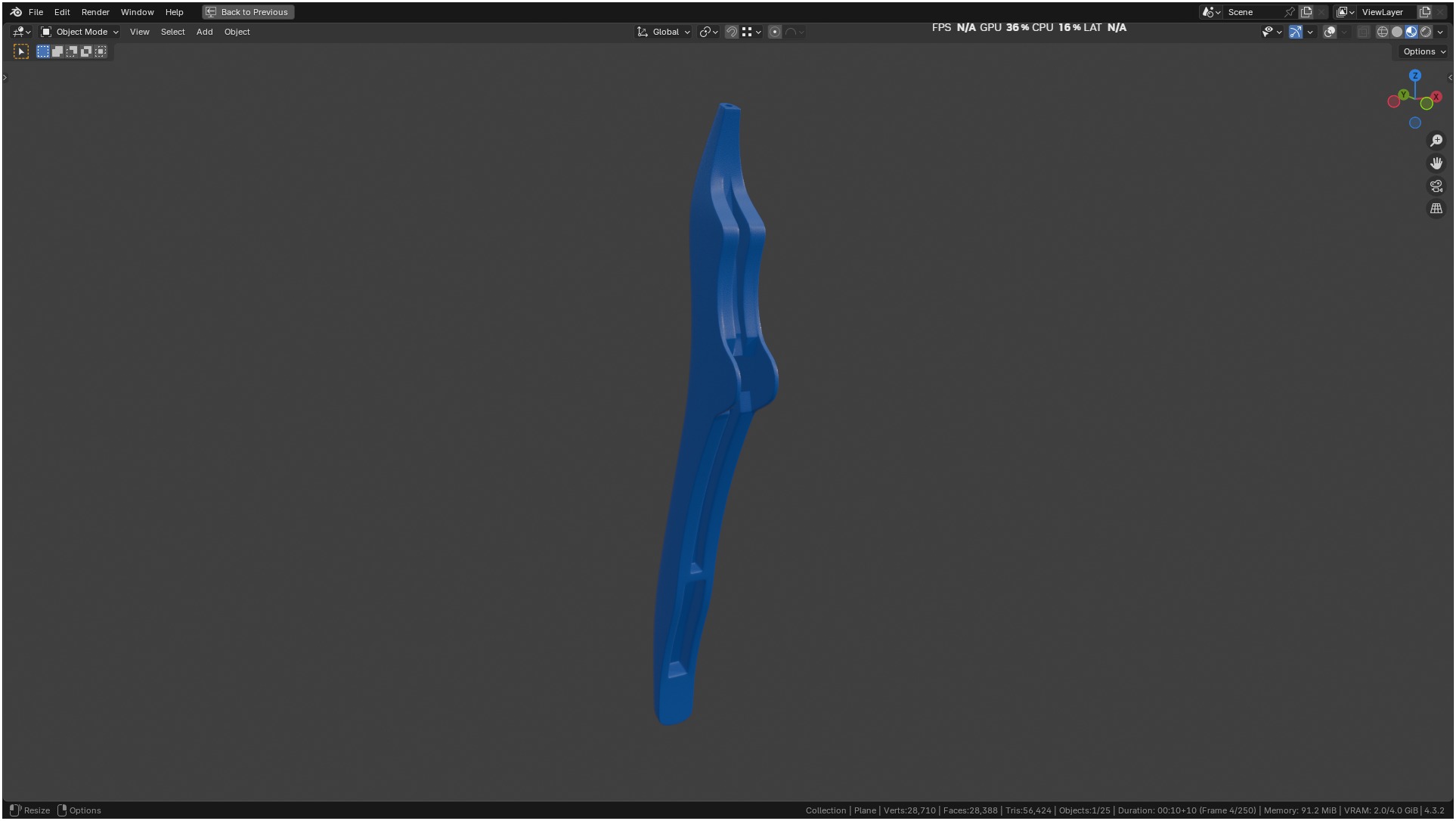Open the editor type selector
Image resolution: width=1456 pixels, height=821 pixels.
click(21, 32)
